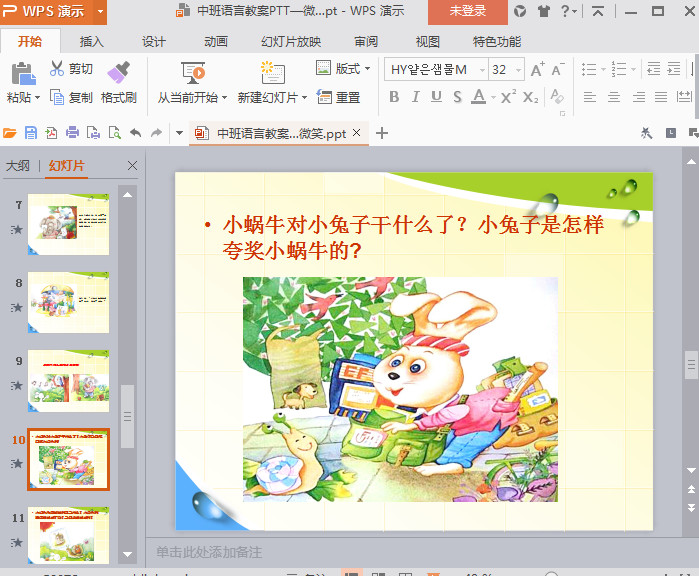Activate the Format Painter brush

[x=119, y=72]
